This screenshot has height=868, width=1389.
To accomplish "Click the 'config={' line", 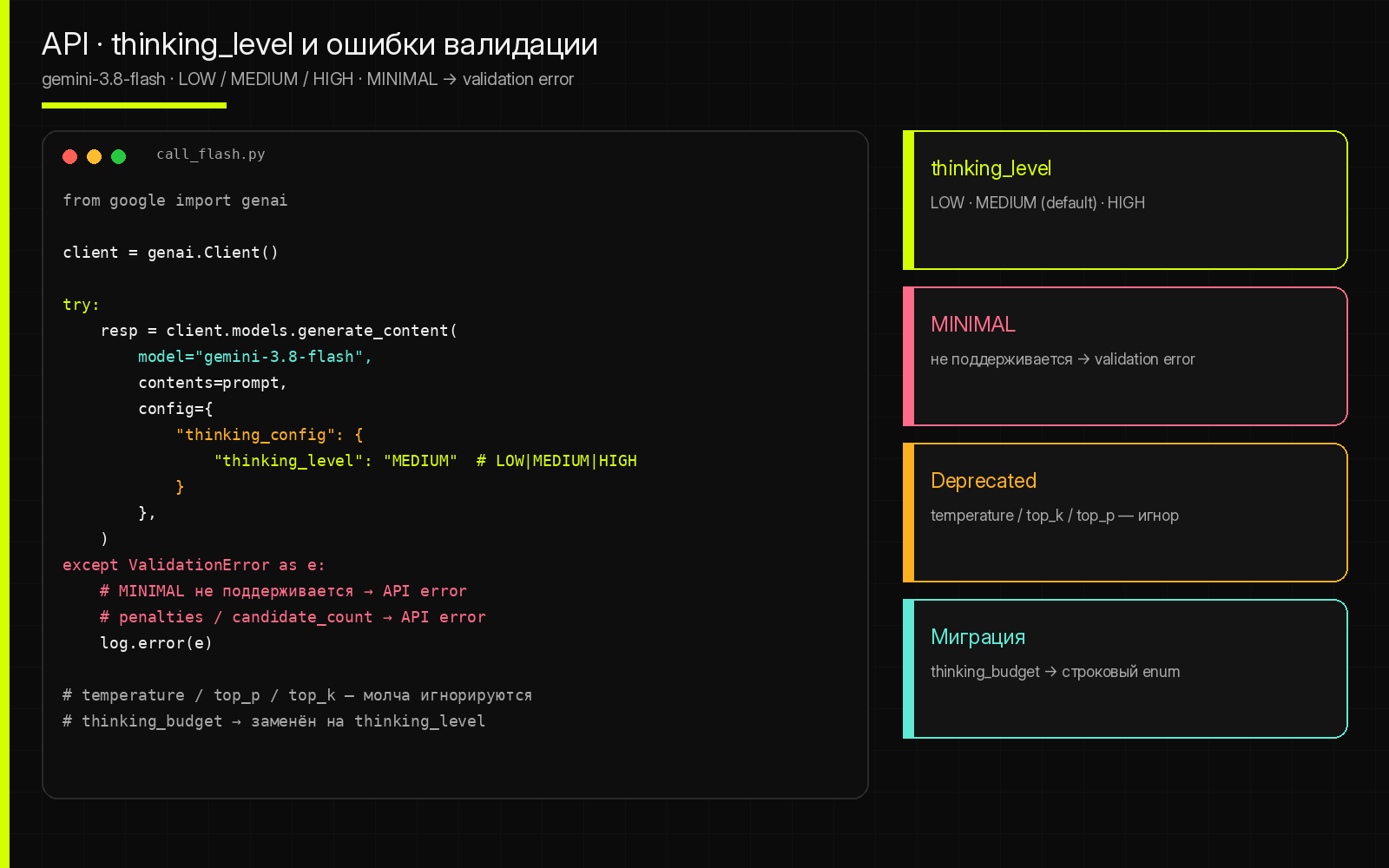I will (175, 409).
